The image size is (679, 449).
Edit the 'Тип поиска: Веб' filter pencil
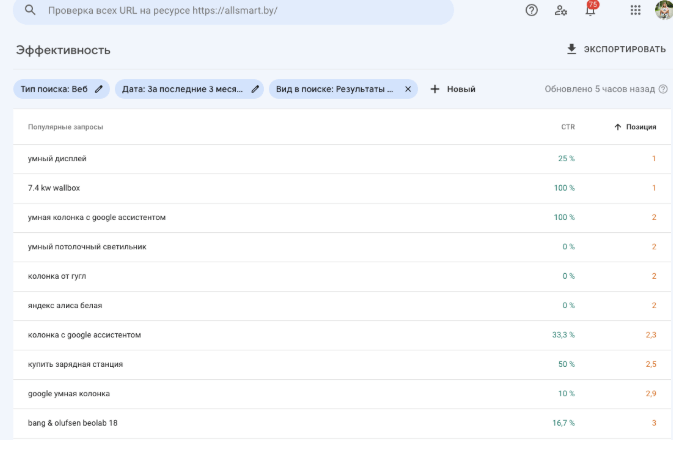(98, 89)
